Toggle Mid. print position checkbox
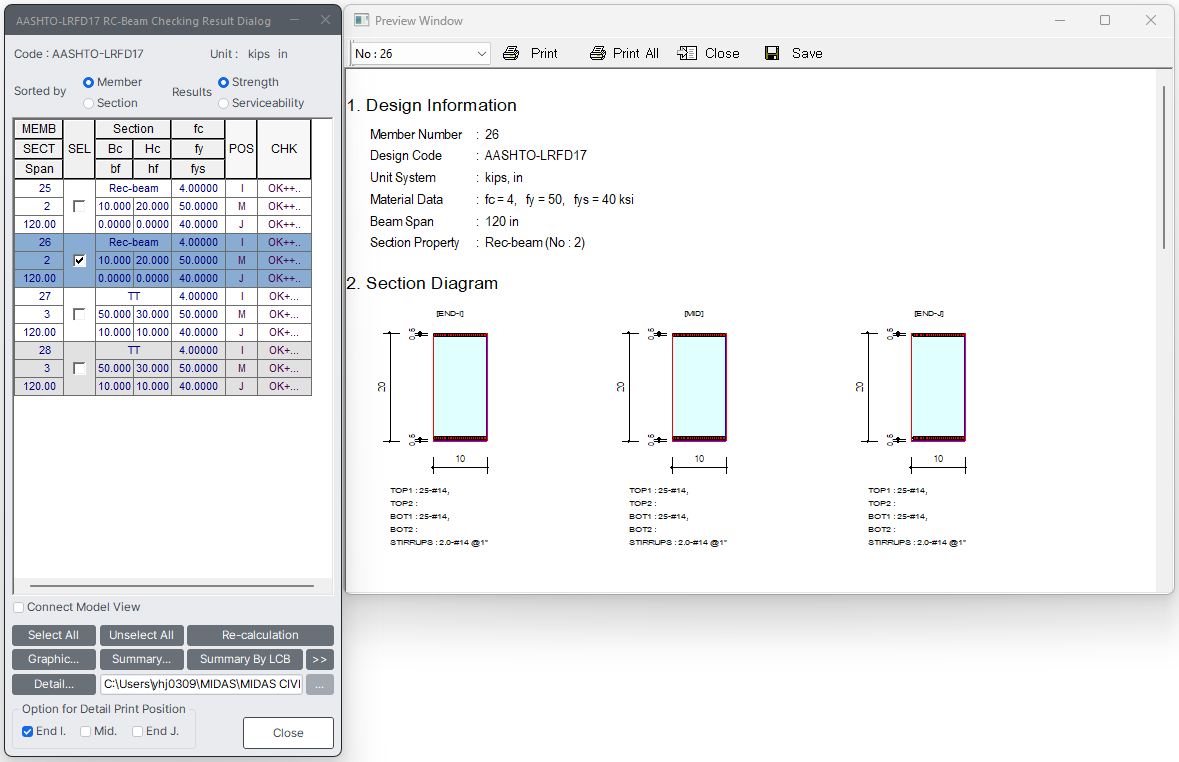The width and height of the screenshot is (1179, 762). tap(86, 731)
